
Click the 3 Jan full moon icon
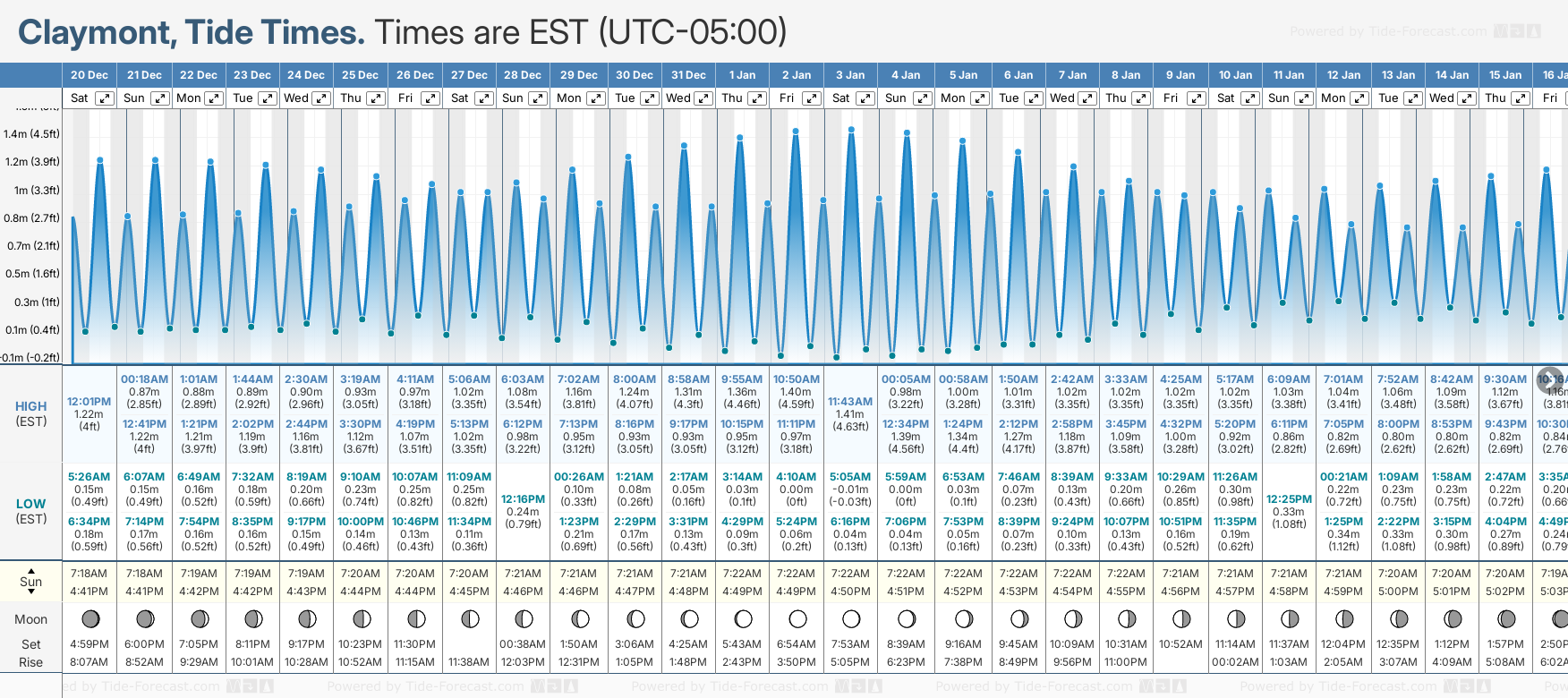point(851,618)
